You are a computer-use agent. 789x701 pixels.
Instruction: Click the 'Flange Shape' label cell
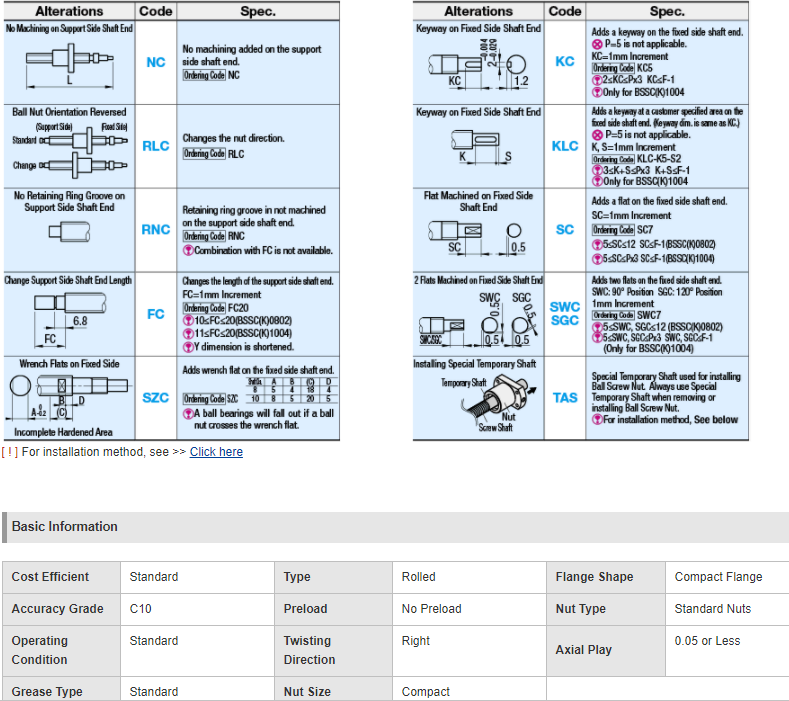click(x=605, y=577)
